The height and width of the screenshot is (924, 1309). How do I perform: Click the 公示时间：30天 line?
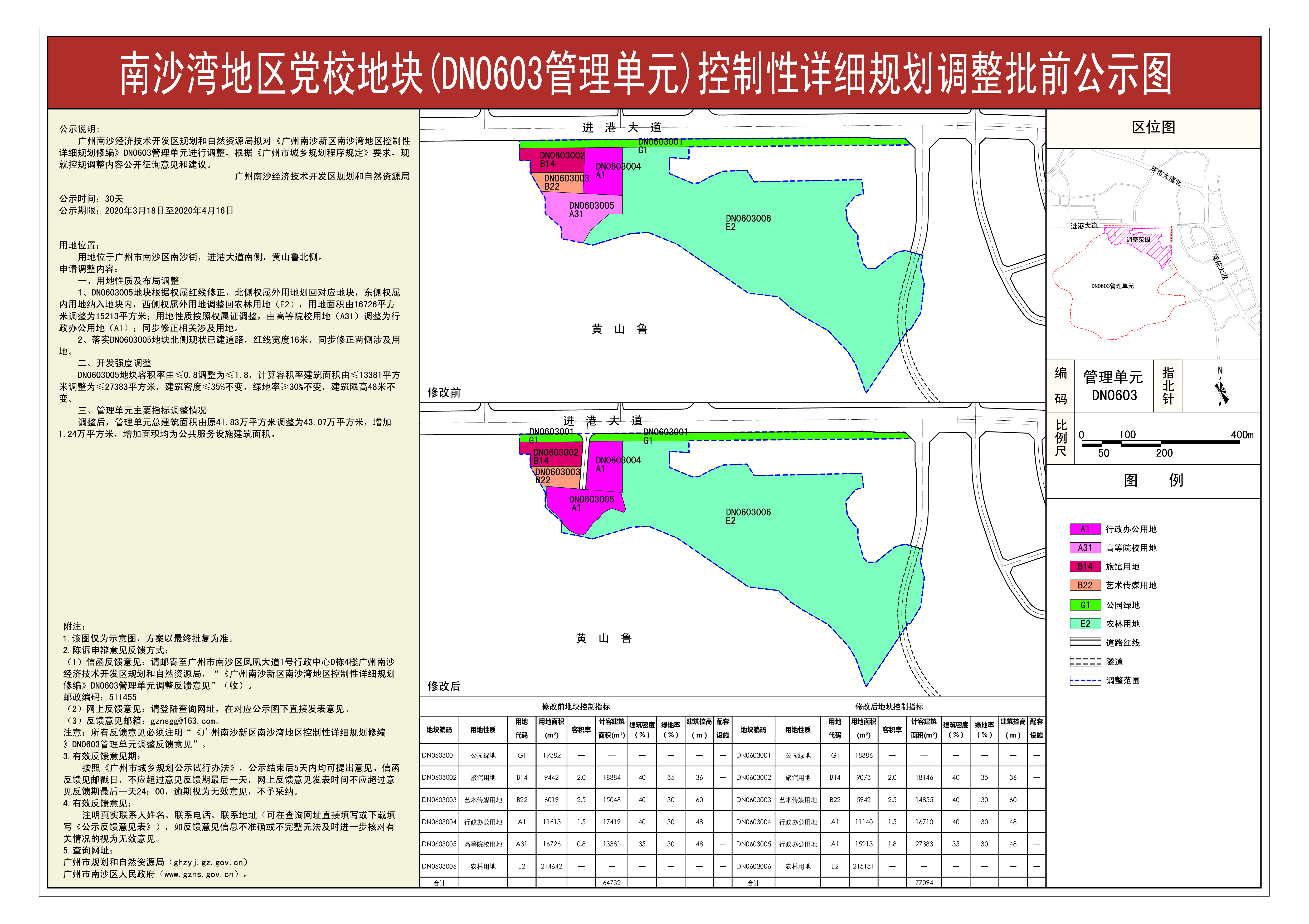pyautogui.click(x=91, y=199)
